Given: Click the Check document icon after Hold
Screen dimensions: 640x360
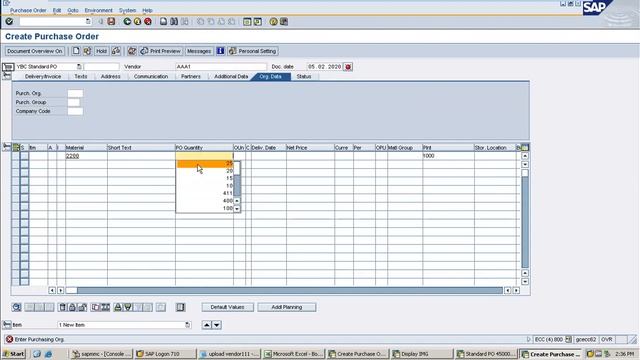Looking at the screenshot, I should point(116,51).
